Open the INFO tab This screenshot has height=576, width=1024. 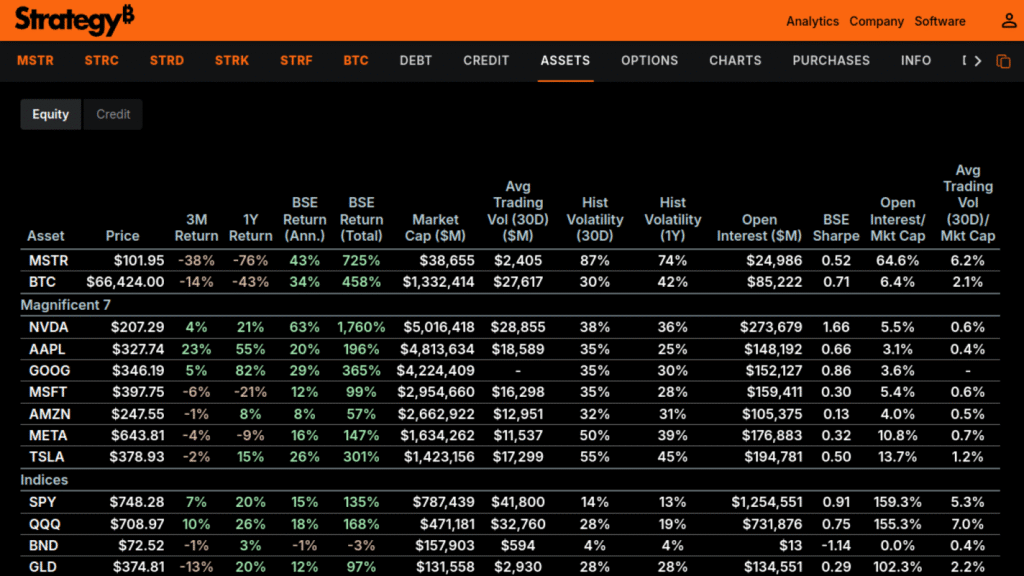(x=916, y=61)
